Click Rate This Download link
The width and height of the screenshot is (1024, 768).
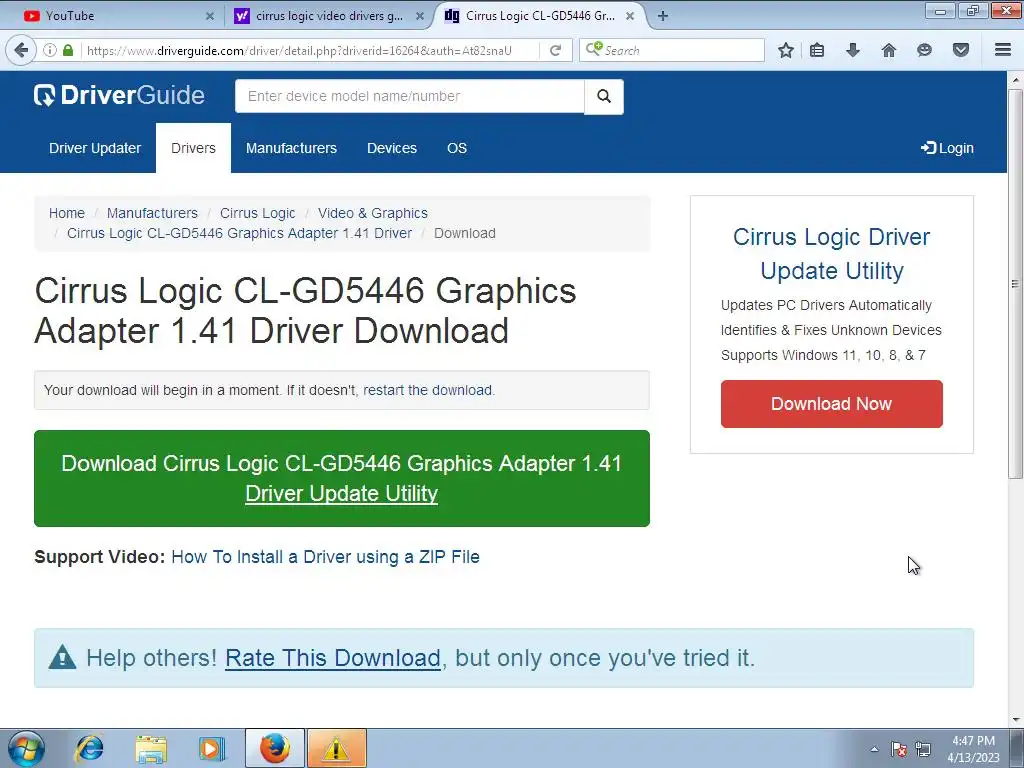[x=332, y=658]
